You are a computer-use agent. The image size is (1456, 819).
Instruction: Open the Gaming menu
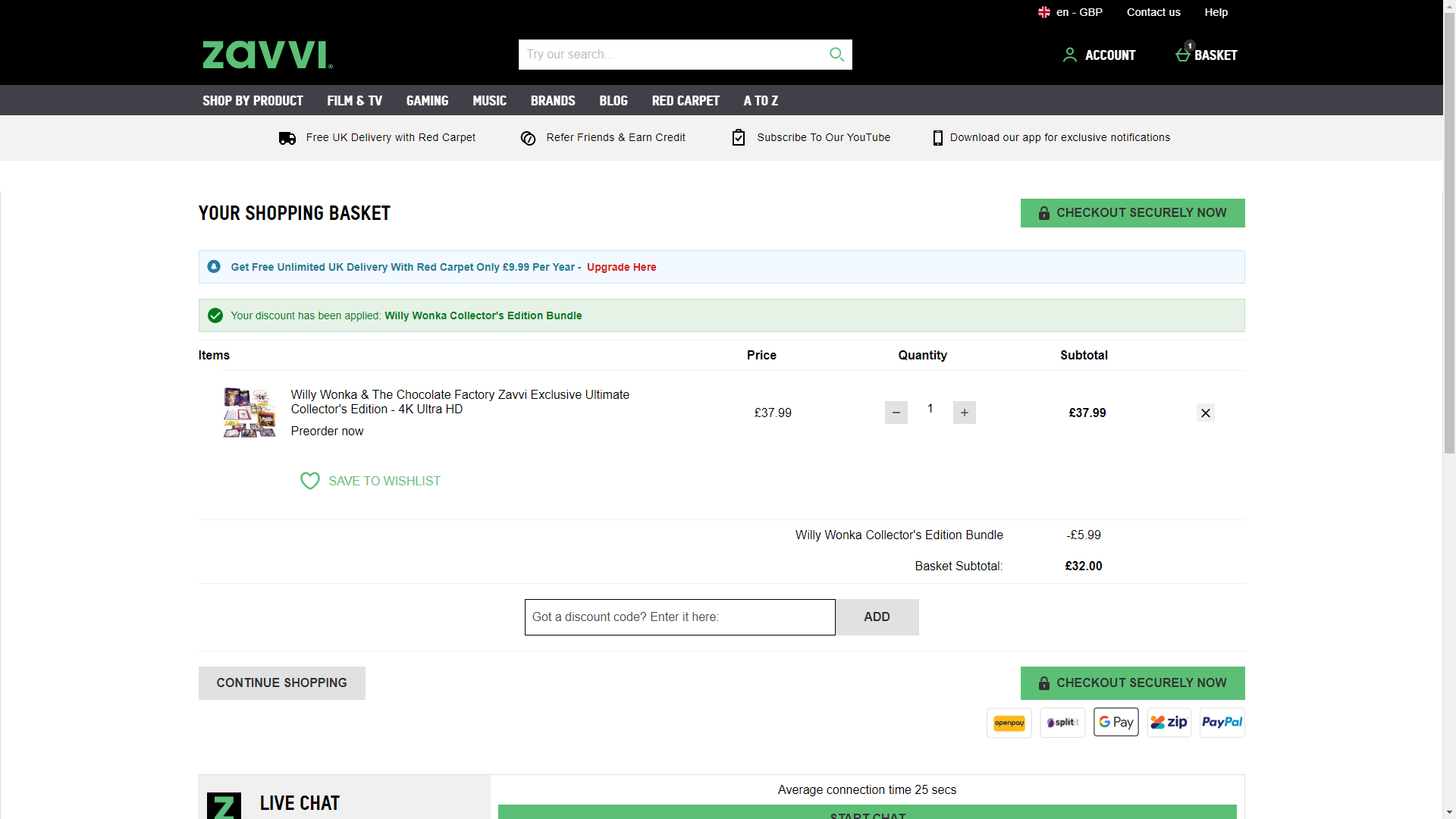[x=428, y=101]
